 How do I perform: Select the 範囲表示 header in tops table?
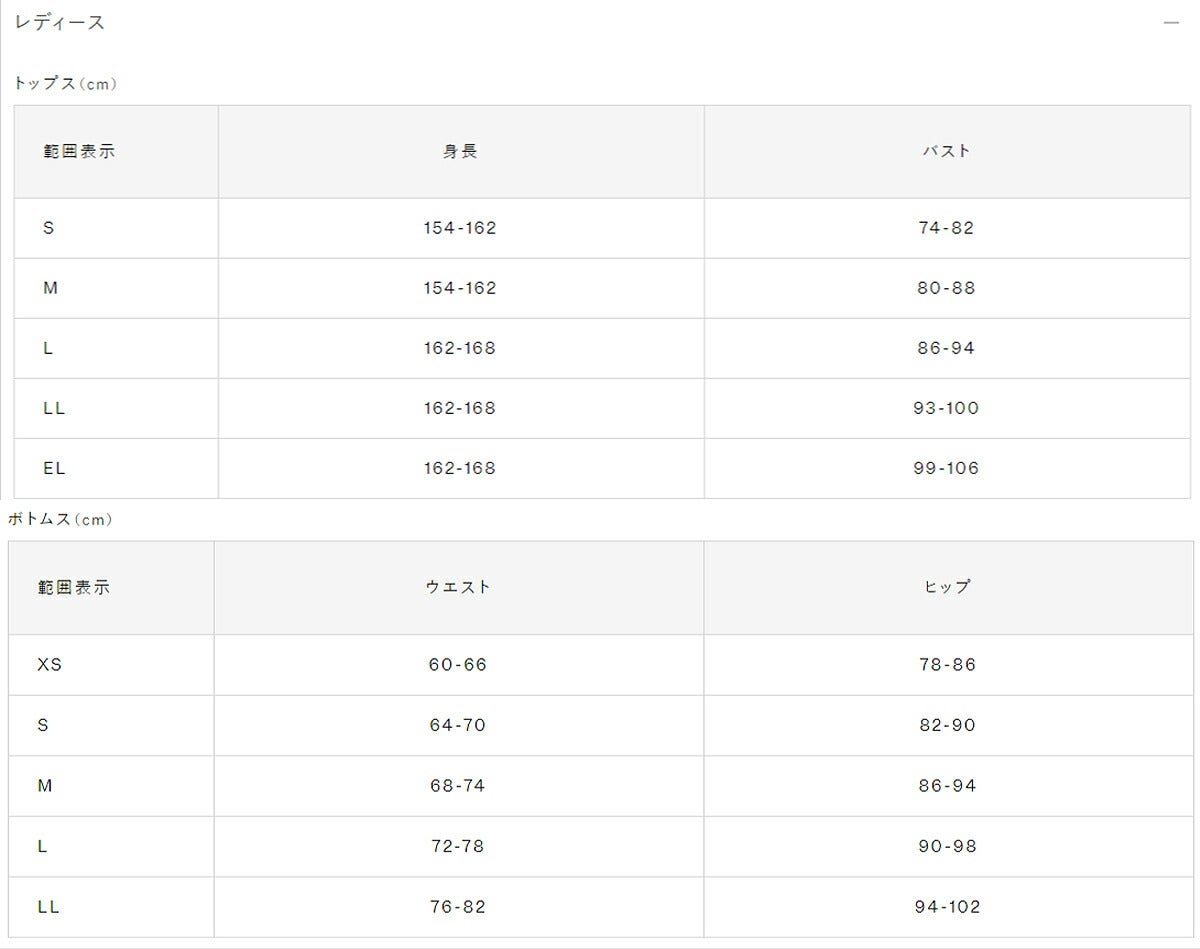[79, 152]
